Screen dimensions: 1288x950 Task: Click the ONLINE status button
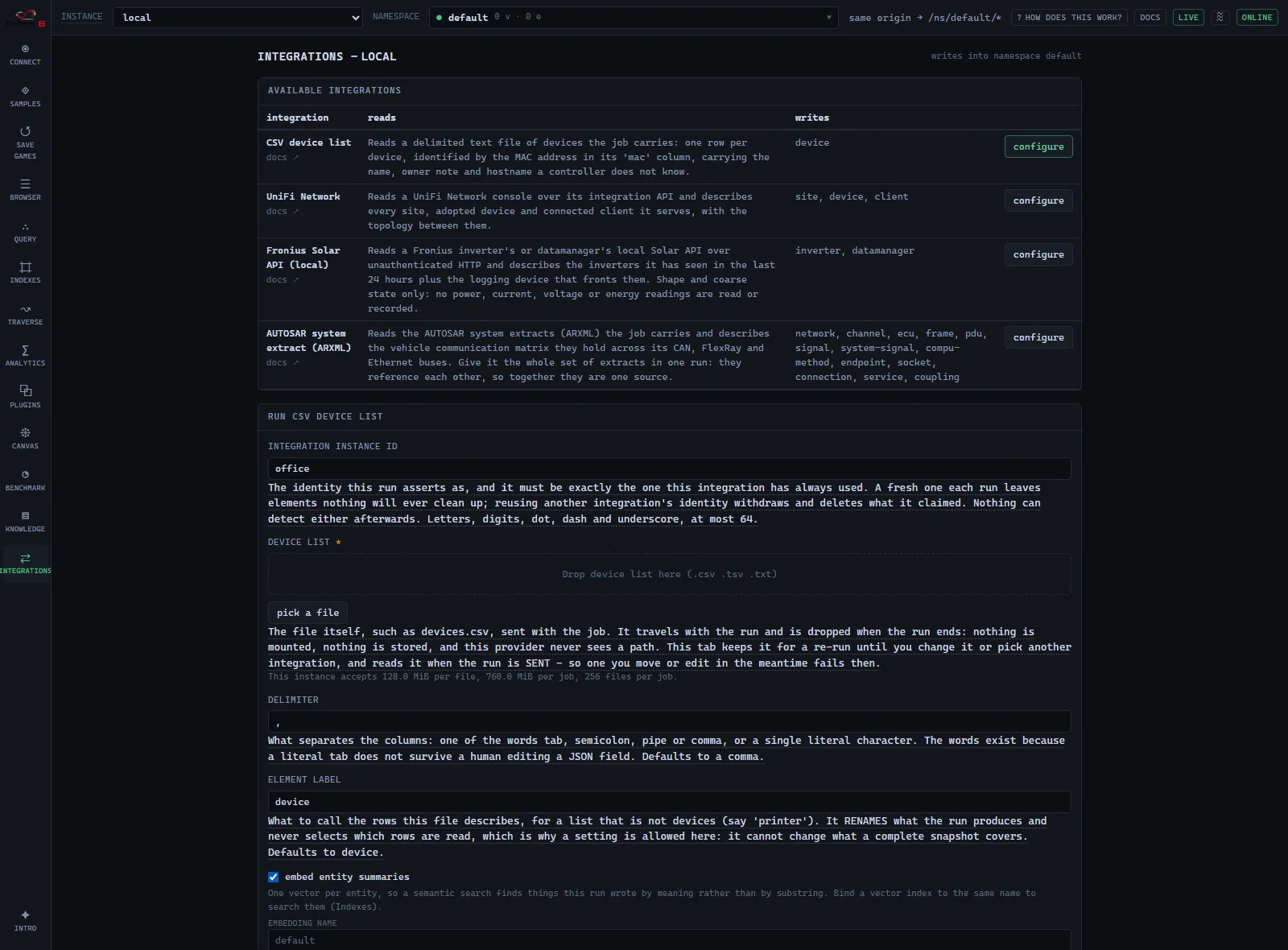coord(1257,17)
